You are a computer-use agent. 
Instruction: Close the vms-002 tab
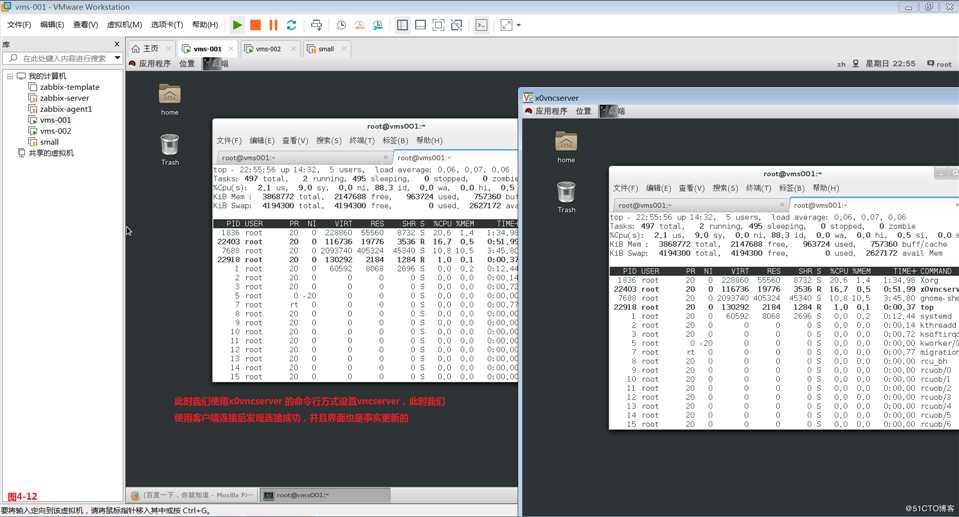point(293,48)
